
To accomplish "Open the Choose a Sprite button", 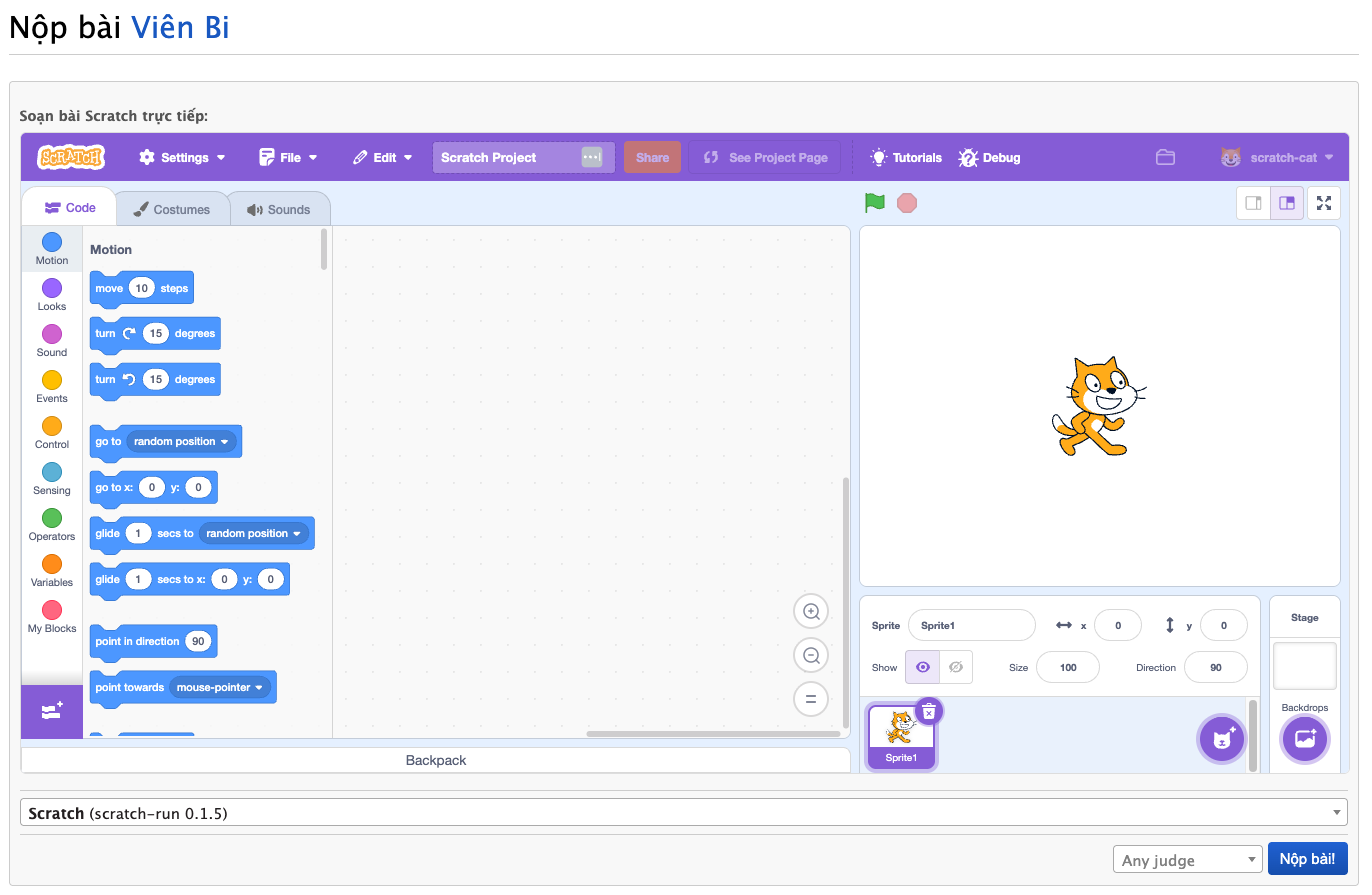I will tap(1221, 740).
